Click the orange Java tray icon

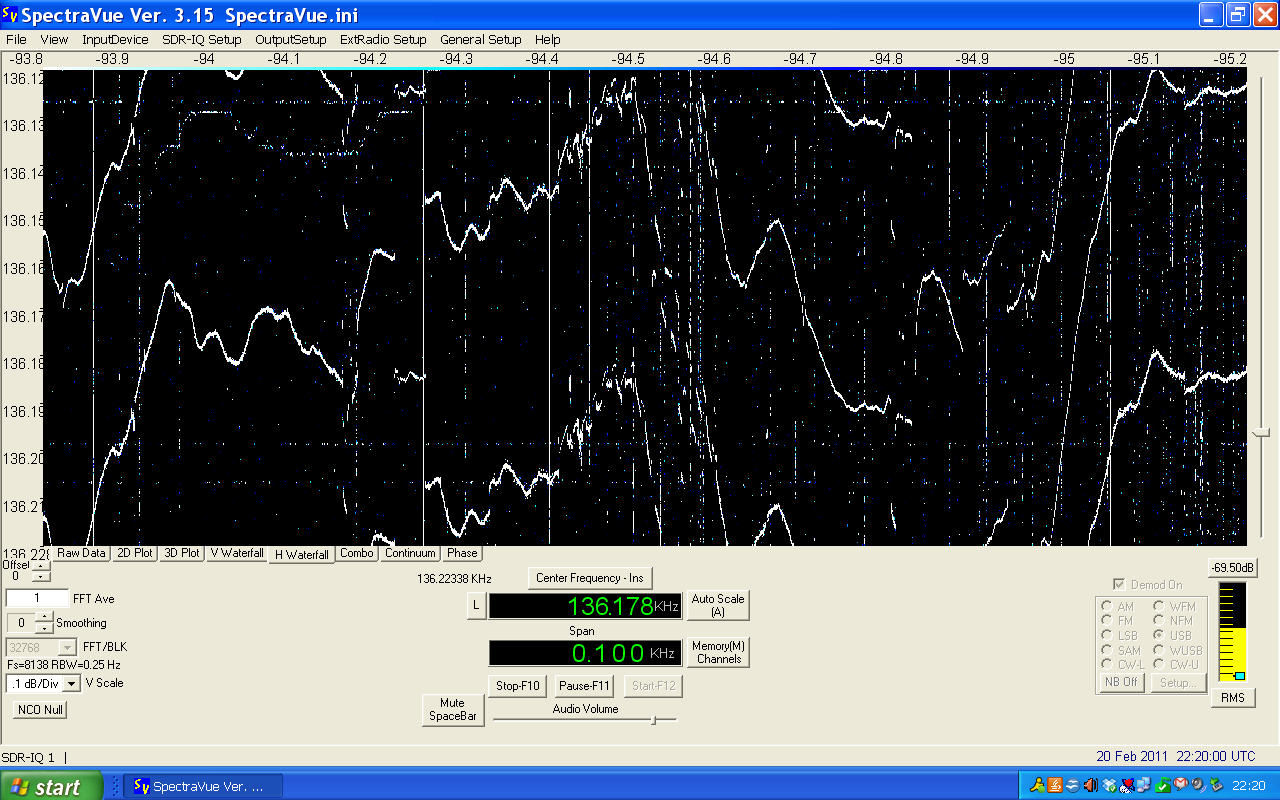[1055, 786]
